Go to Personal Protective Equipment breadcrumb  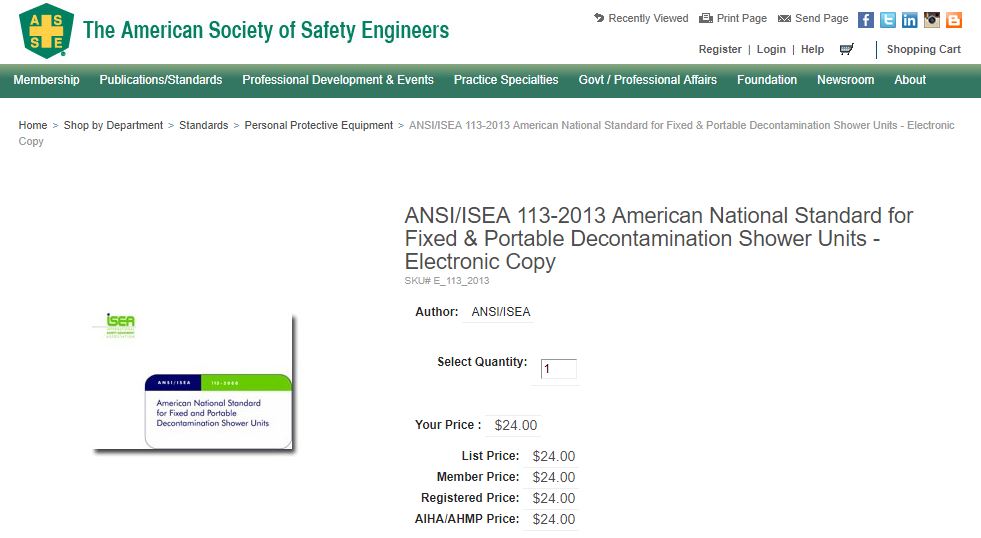click(x=319, y=125)
